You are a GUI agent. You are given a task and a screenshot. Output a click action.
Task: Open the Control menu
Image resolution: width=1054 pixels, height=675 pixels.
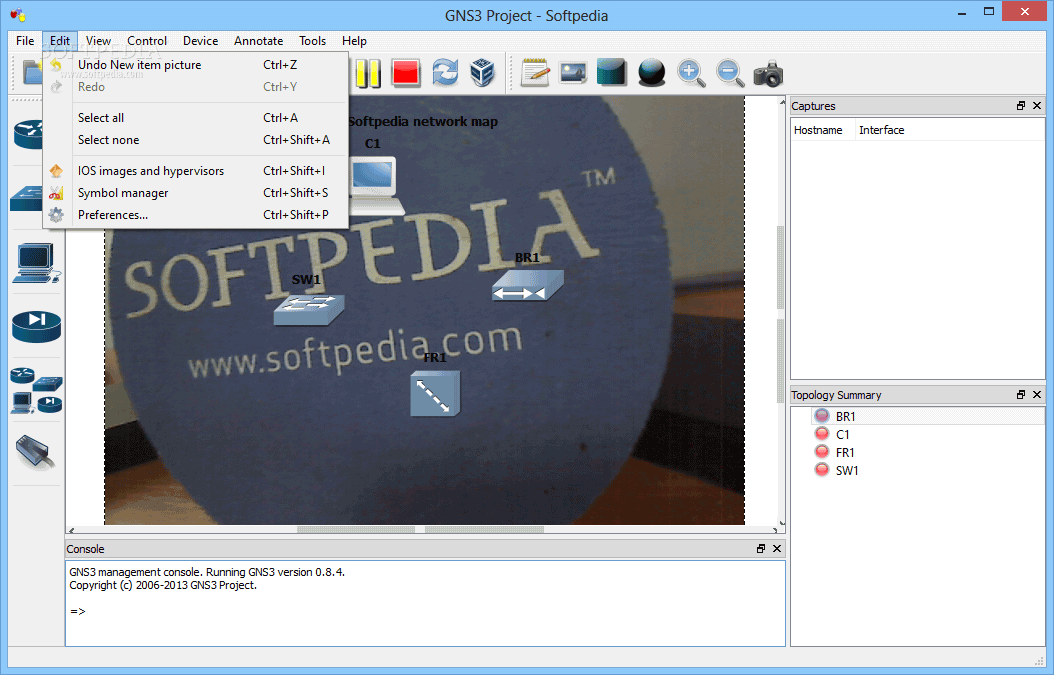pyautogui.click(x=147, y=41)
